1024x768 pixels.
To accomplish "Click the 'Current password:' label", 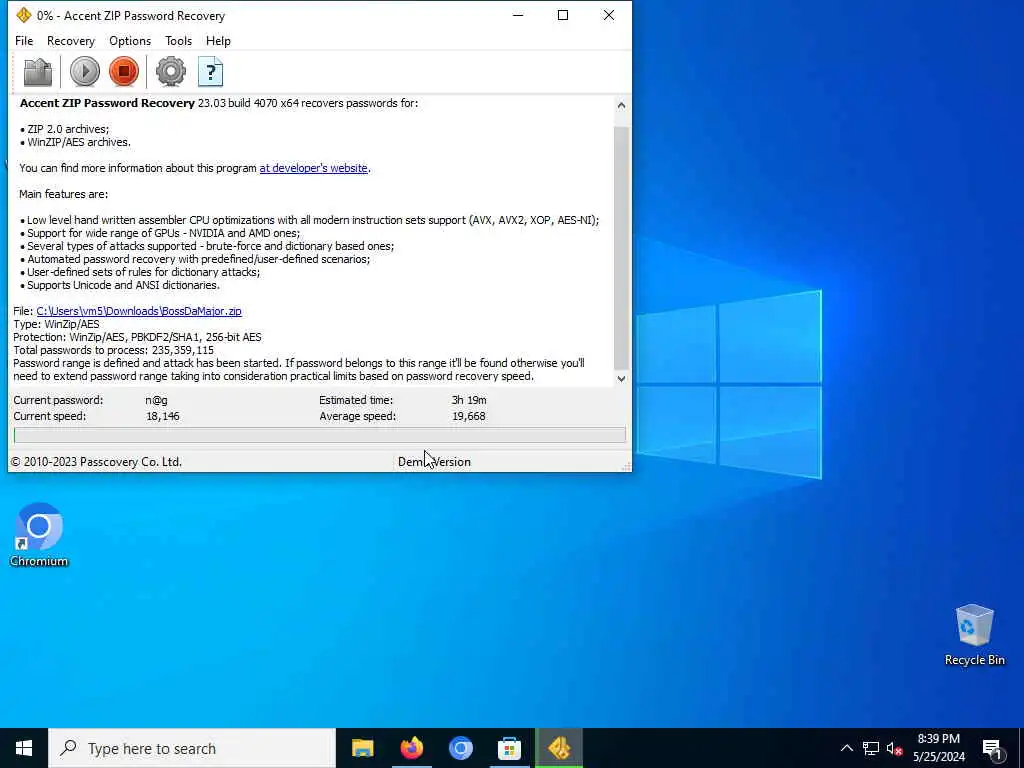I will coord(58,400).
